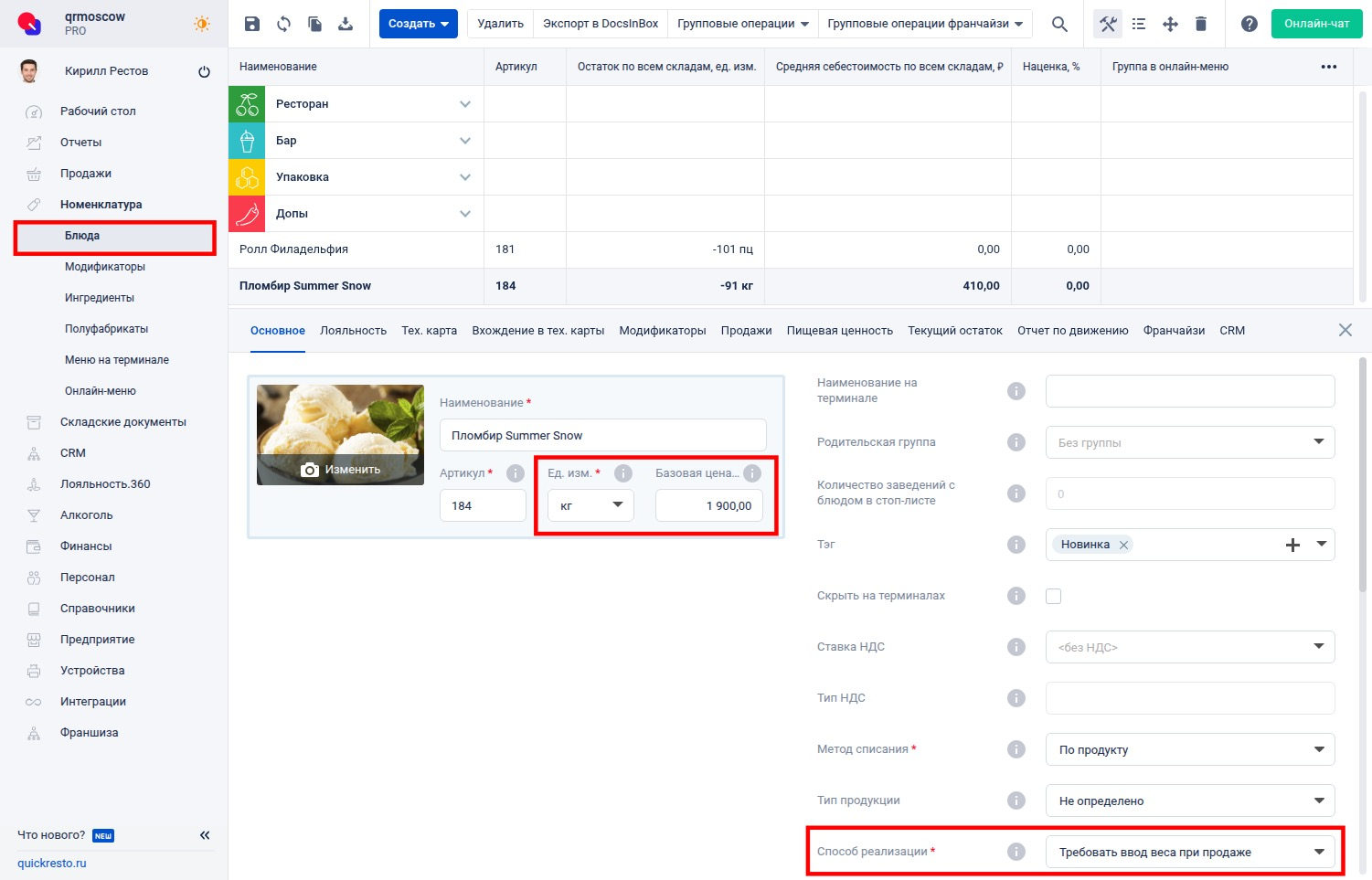Click the move arrows icon in toolbar
Image resolution: width=1372 pixels, height=880 pixels.
(x=1170, y=24)
